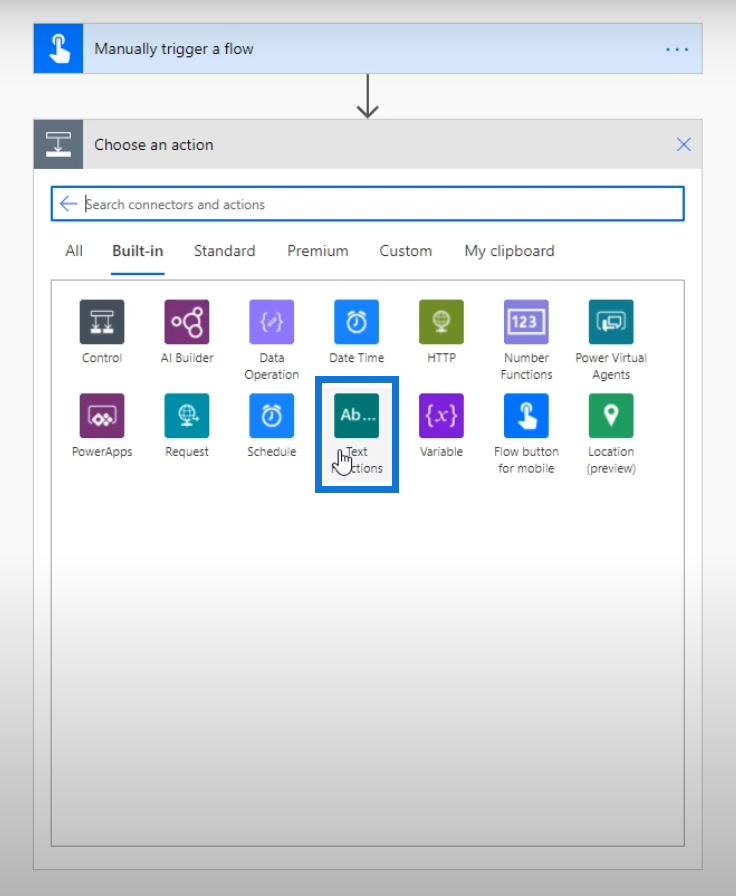Choose the Date Time connector
The image size is (736, 896).
pos(357,322)
